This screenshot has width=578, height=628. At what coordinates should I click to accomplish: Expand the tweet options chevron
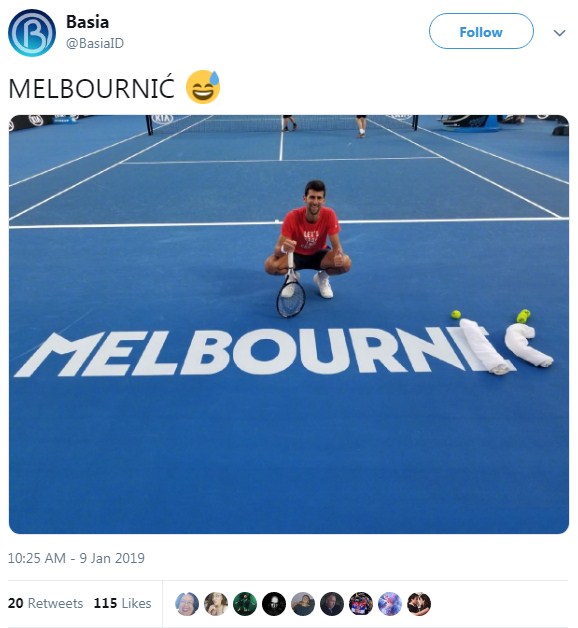pyautogui.click(x=559, y=33)
